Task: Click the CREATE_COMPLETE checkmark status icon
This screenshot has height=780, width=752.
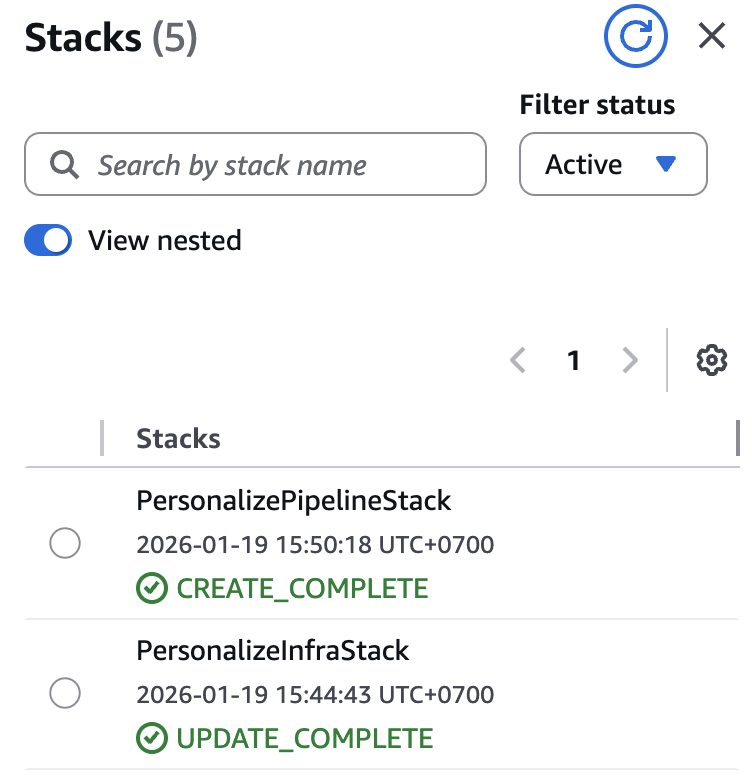Action: 151,589
